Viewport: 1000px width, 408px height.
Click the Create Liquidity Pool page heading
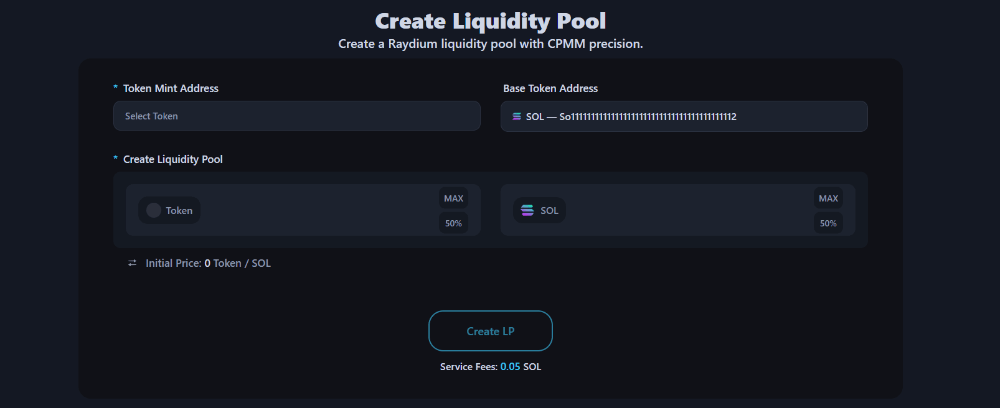490,20
